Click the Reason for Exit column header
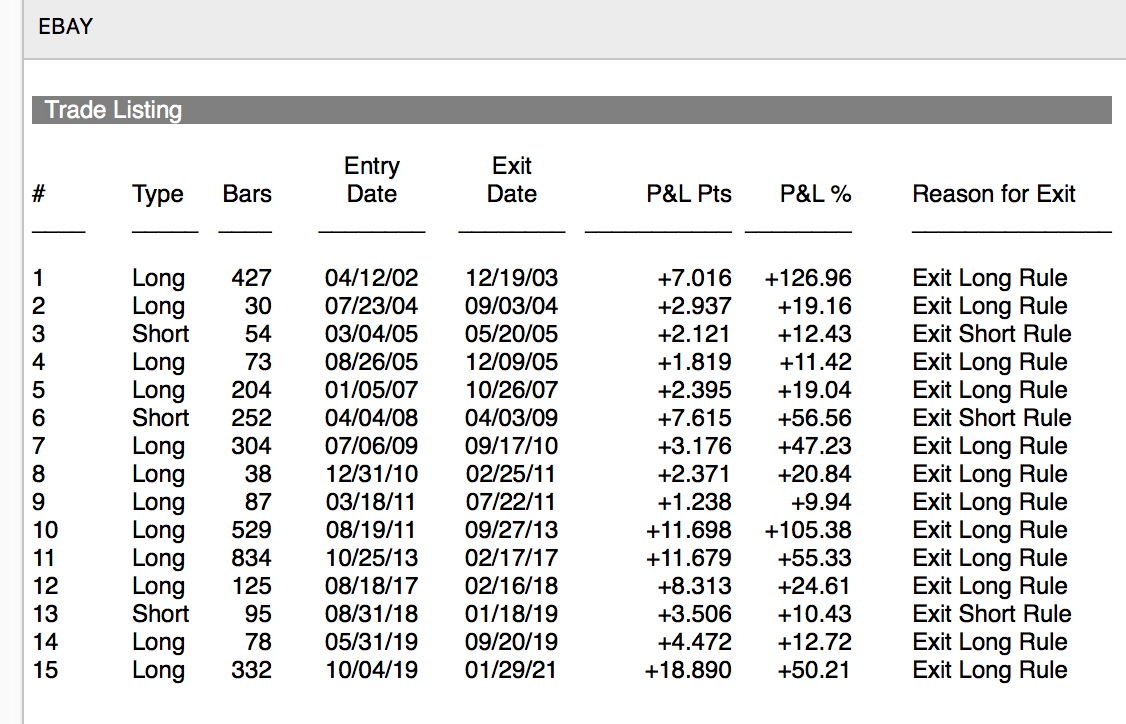This screenshot has height=724, width=1126. [x=994, y=194]
